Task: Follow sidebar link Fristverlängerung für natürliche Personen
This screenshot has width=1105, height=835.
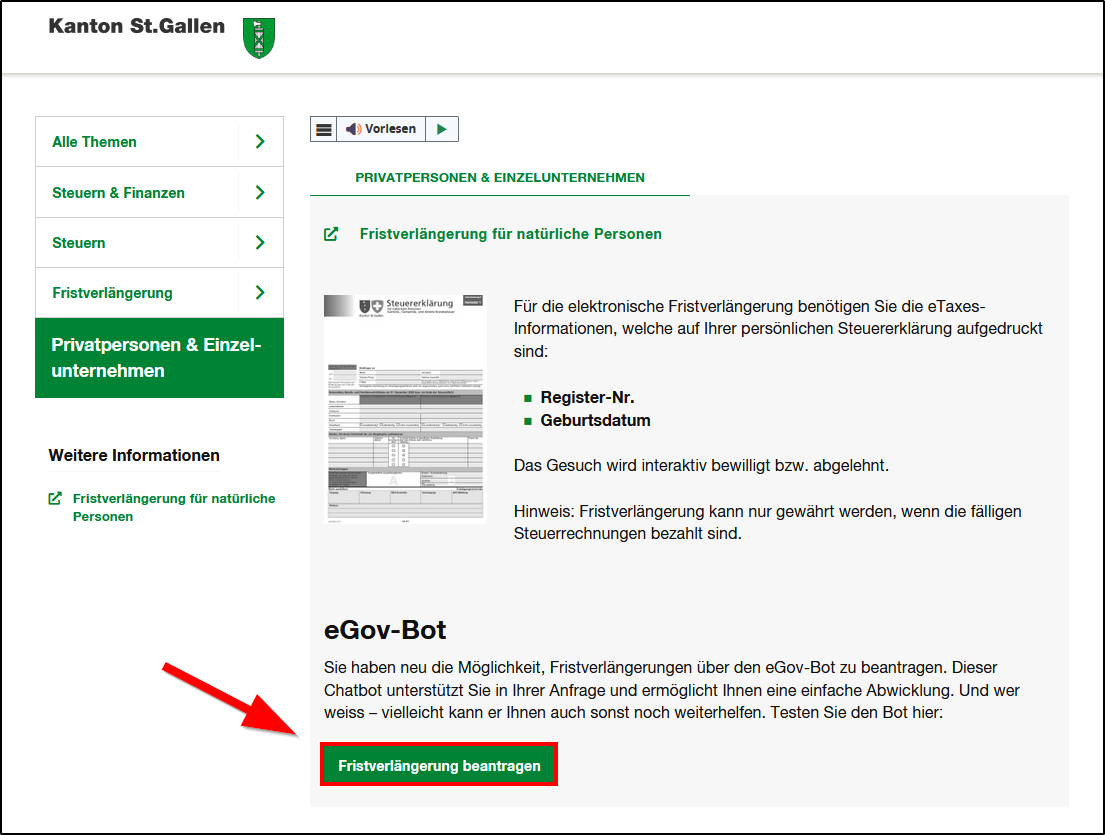Action: coord(173,507)
